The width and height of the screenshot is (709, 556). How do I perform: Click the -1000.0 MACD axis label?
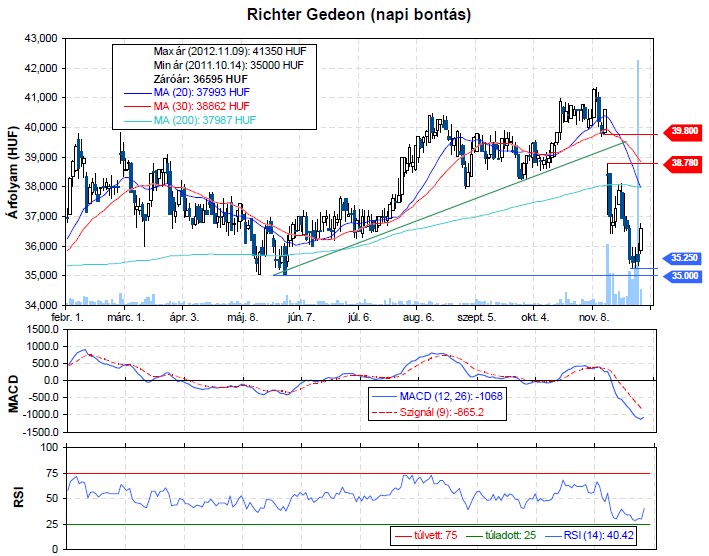pos(41,415)
